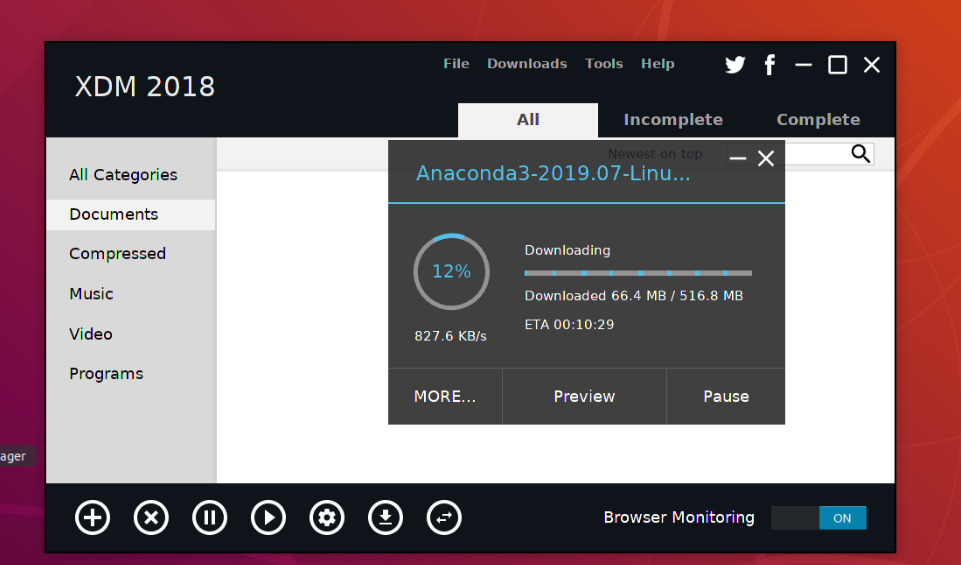Viewport: 961px width, 565px height.
Task: Click the 827.6 KB/s speed text
Action: [450, 336]
